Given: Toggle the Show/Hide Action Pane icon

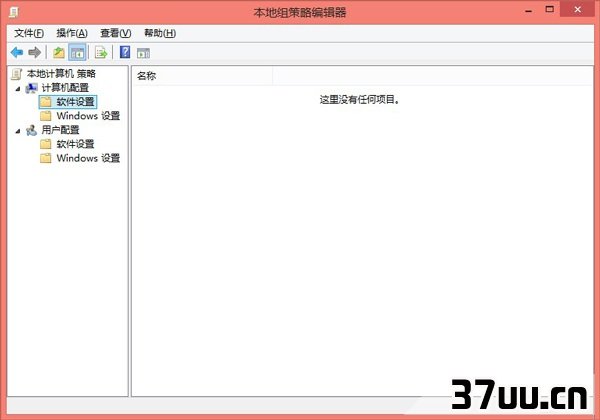Looking at the screenshot, I should point(143,53).
